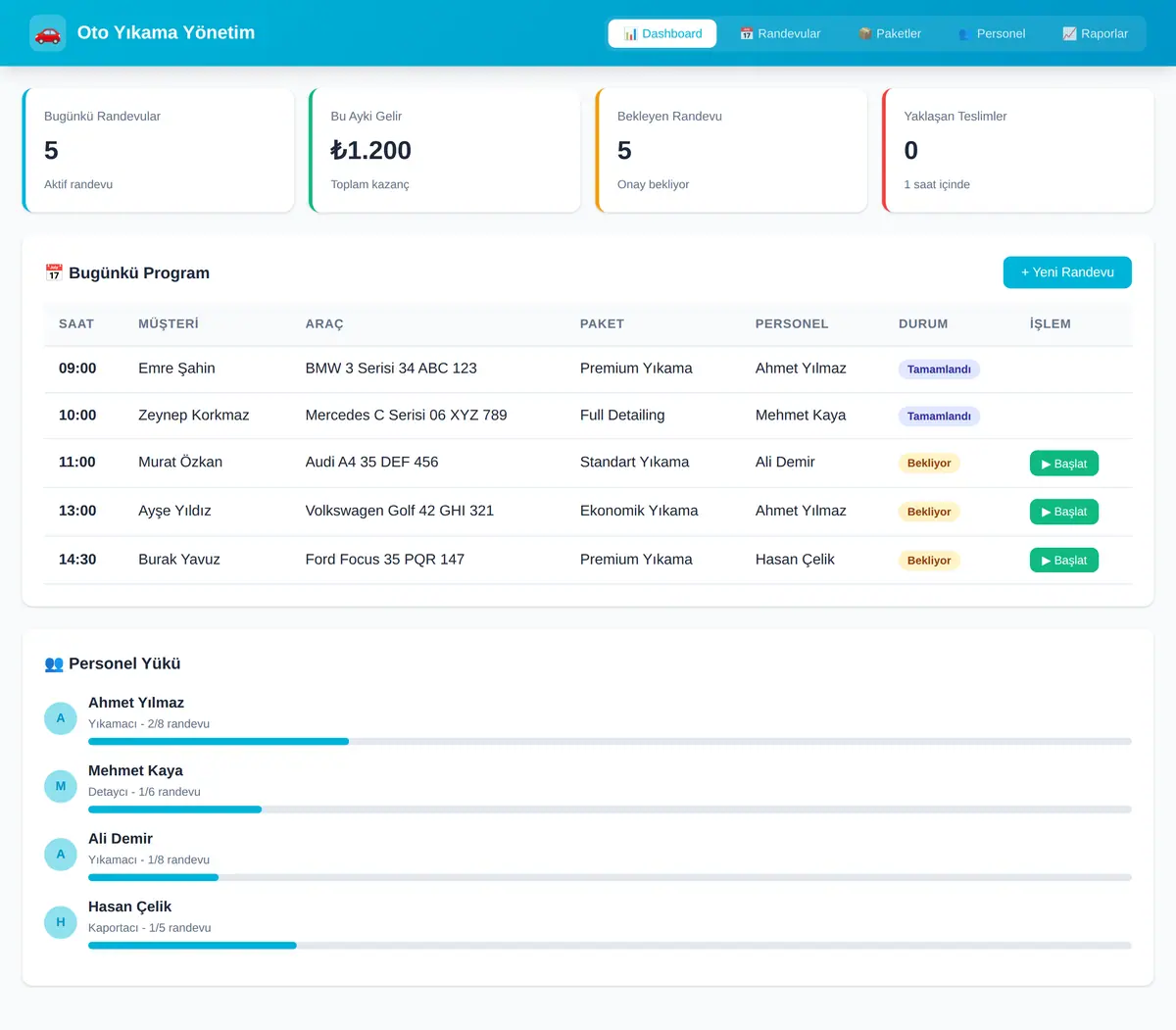Go to the Paketler tab
The height and width of the screenshot is (1030, 1176).
[x=889, y=33]
